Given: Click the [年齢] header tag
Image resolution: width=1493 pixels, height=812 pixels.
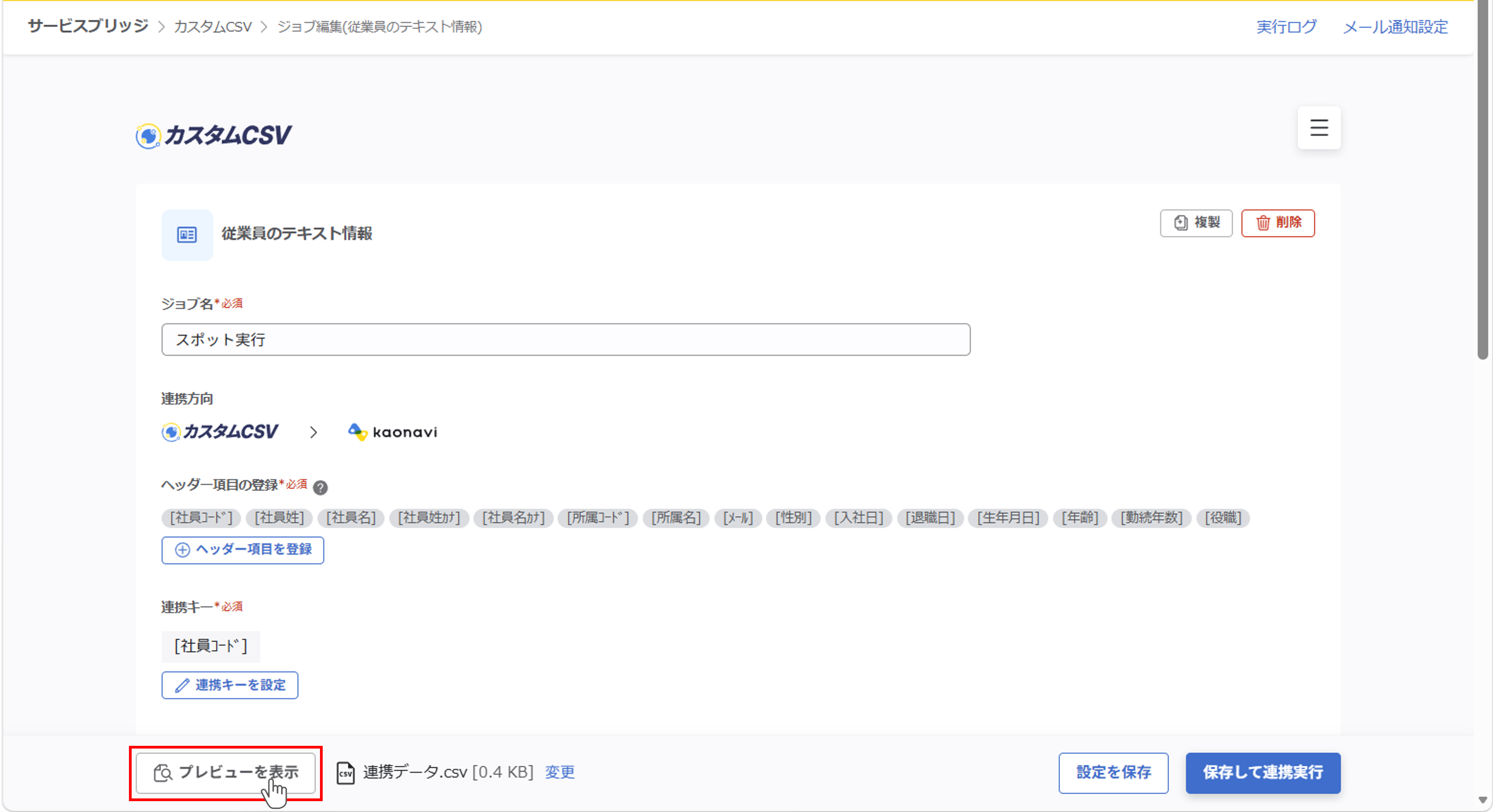Looking at the screenshot, I should click(x=1080, y=517).
